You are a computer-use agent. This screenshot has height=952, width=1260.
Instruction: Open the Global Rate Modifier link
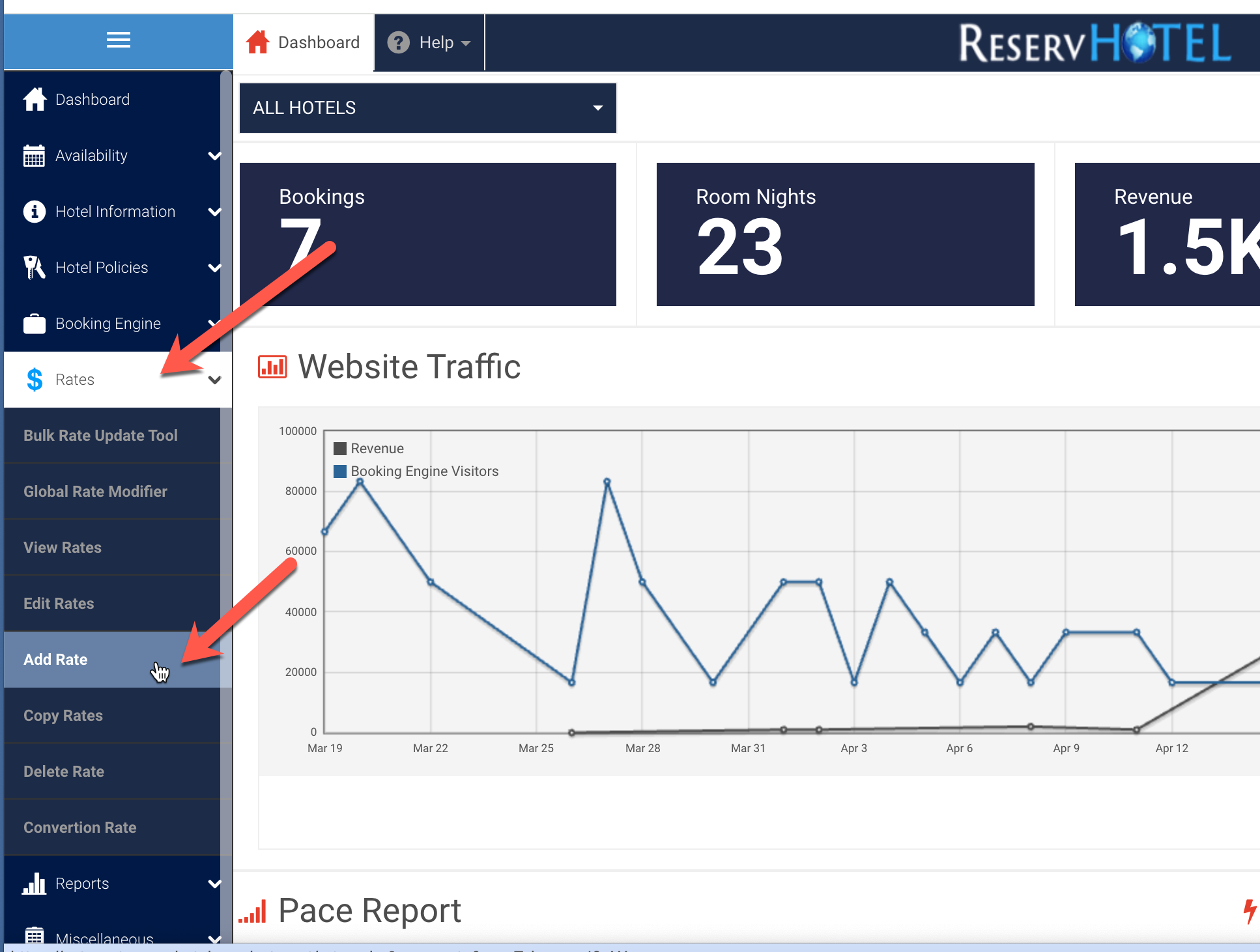95,492
